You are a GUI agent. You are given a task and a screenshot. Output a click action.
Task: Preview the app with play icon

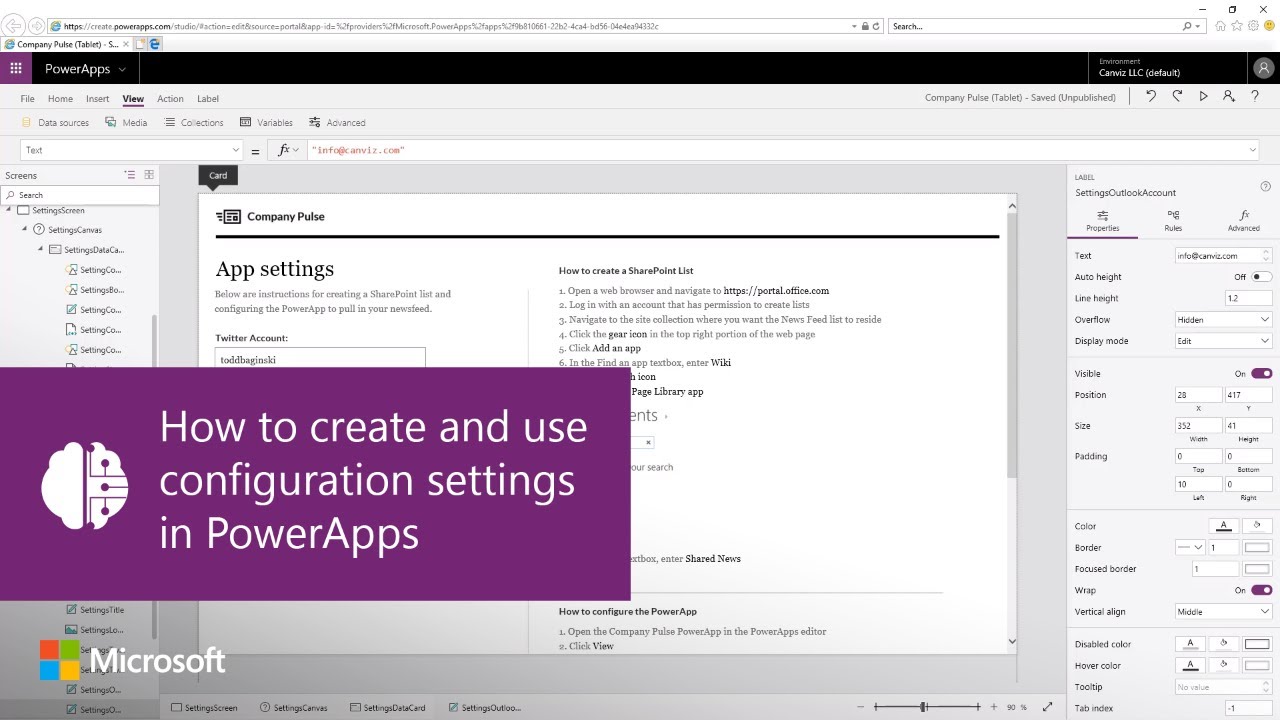coord(1203,96)
